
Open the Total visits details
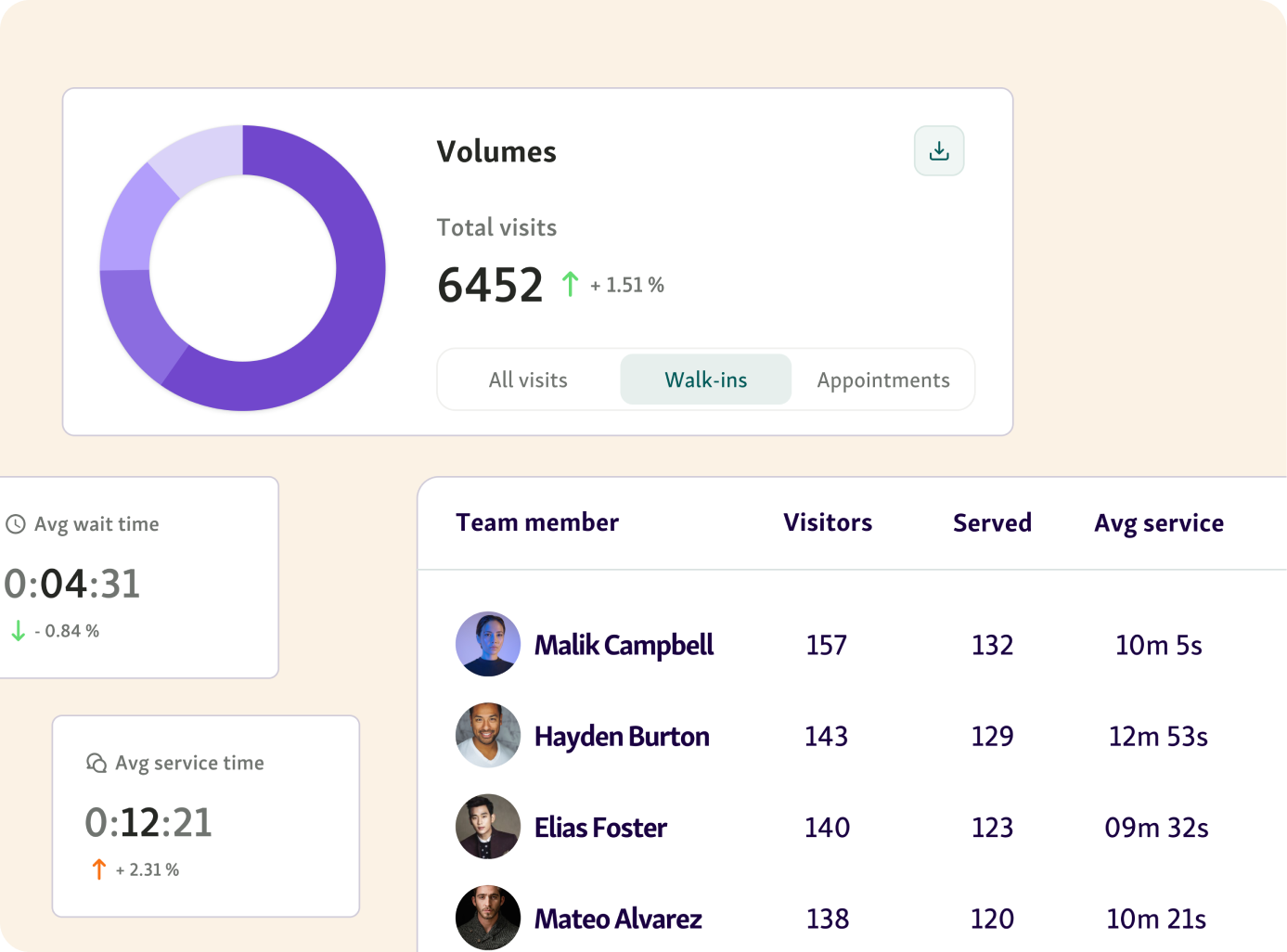point(496,227)
